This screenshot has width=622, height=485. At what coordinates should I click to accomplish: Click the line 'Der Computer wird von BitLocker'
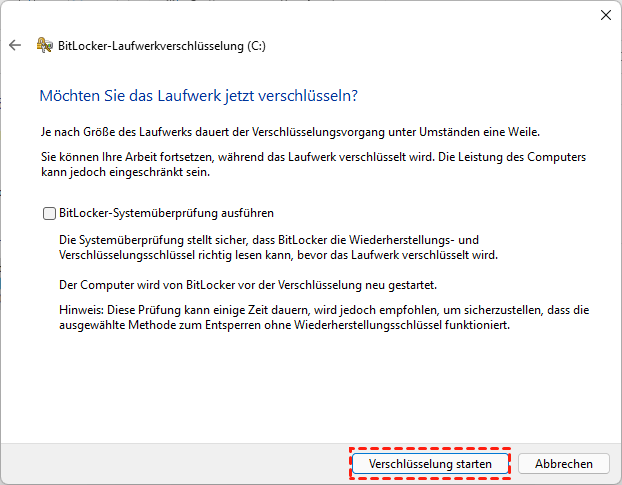(248, 285)
